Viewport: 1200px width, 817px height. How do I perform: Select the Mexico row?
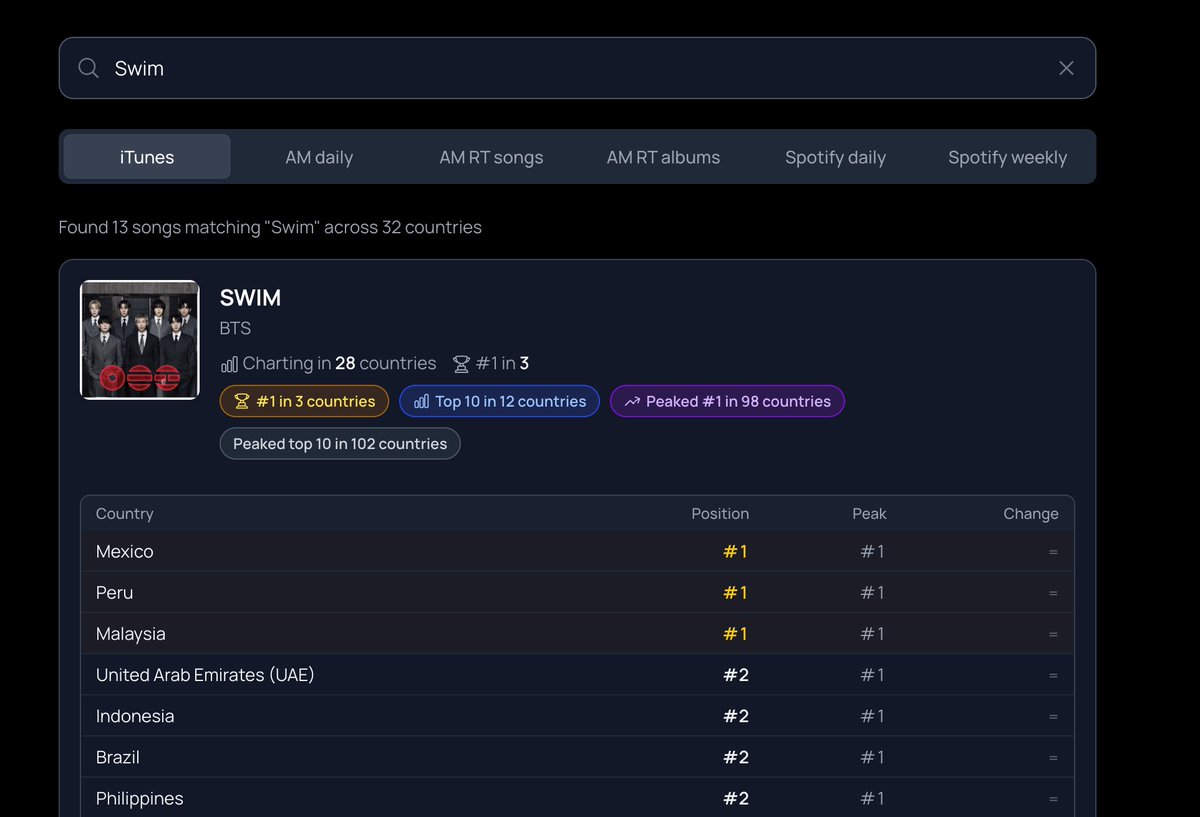coord(577,551)
